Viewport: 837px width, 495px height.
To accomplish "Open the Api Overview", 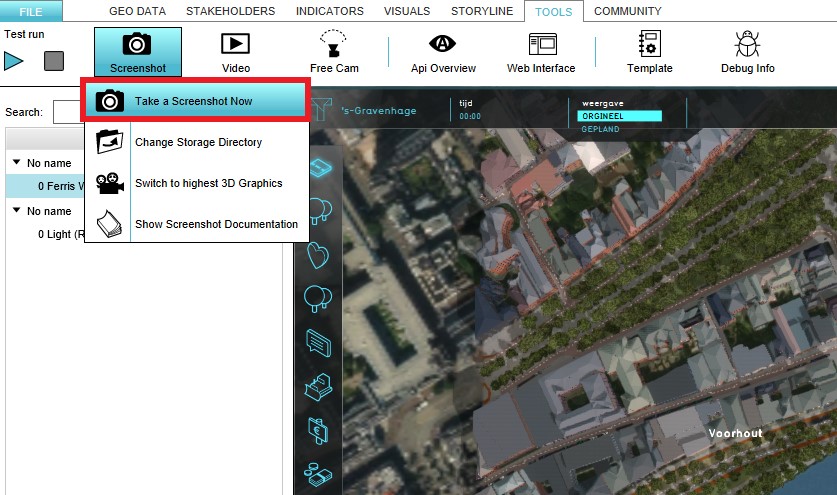I will [x=443, y=52].
